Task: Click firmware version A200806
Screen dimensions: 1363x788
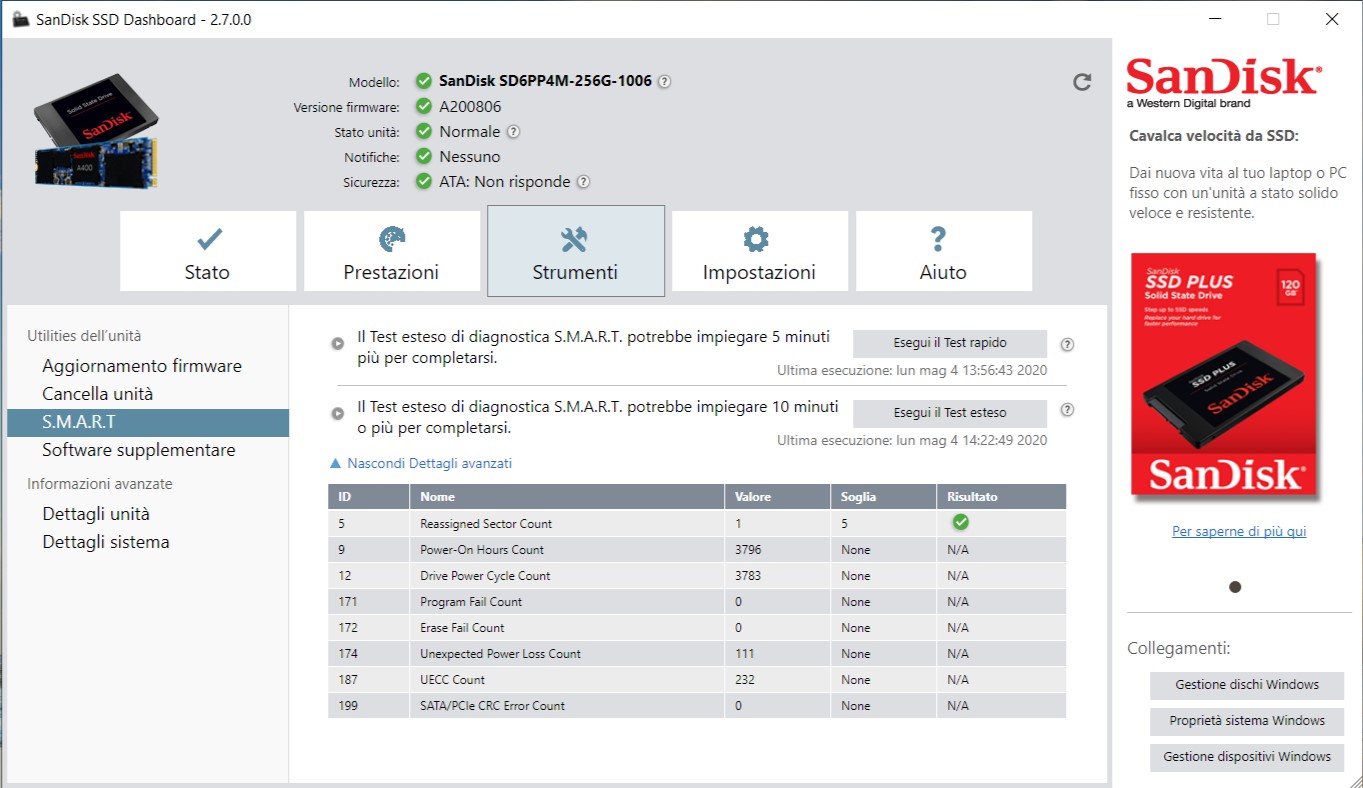Action: coord(470,107)
